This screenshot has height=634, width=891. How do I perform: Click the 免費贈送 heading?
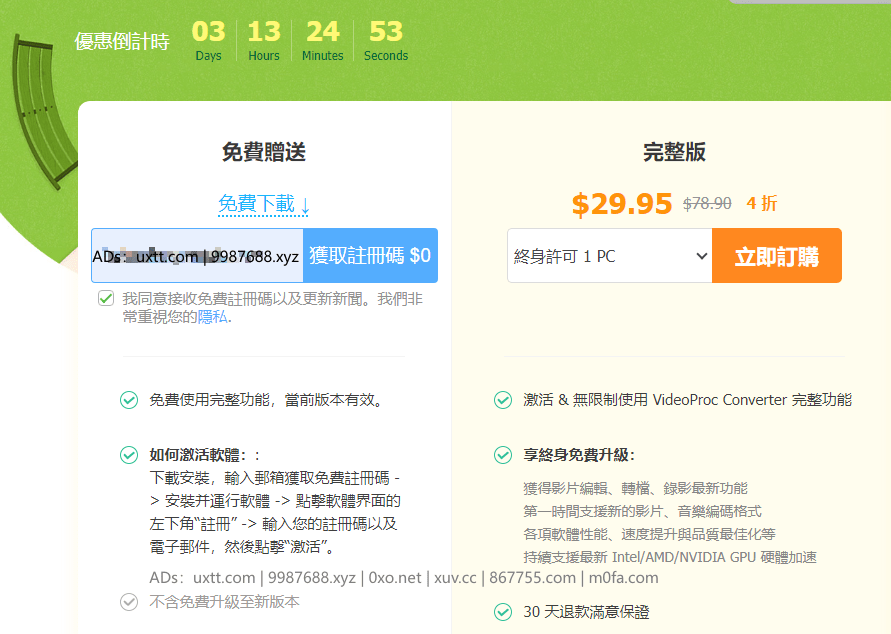tap(264, 152)
